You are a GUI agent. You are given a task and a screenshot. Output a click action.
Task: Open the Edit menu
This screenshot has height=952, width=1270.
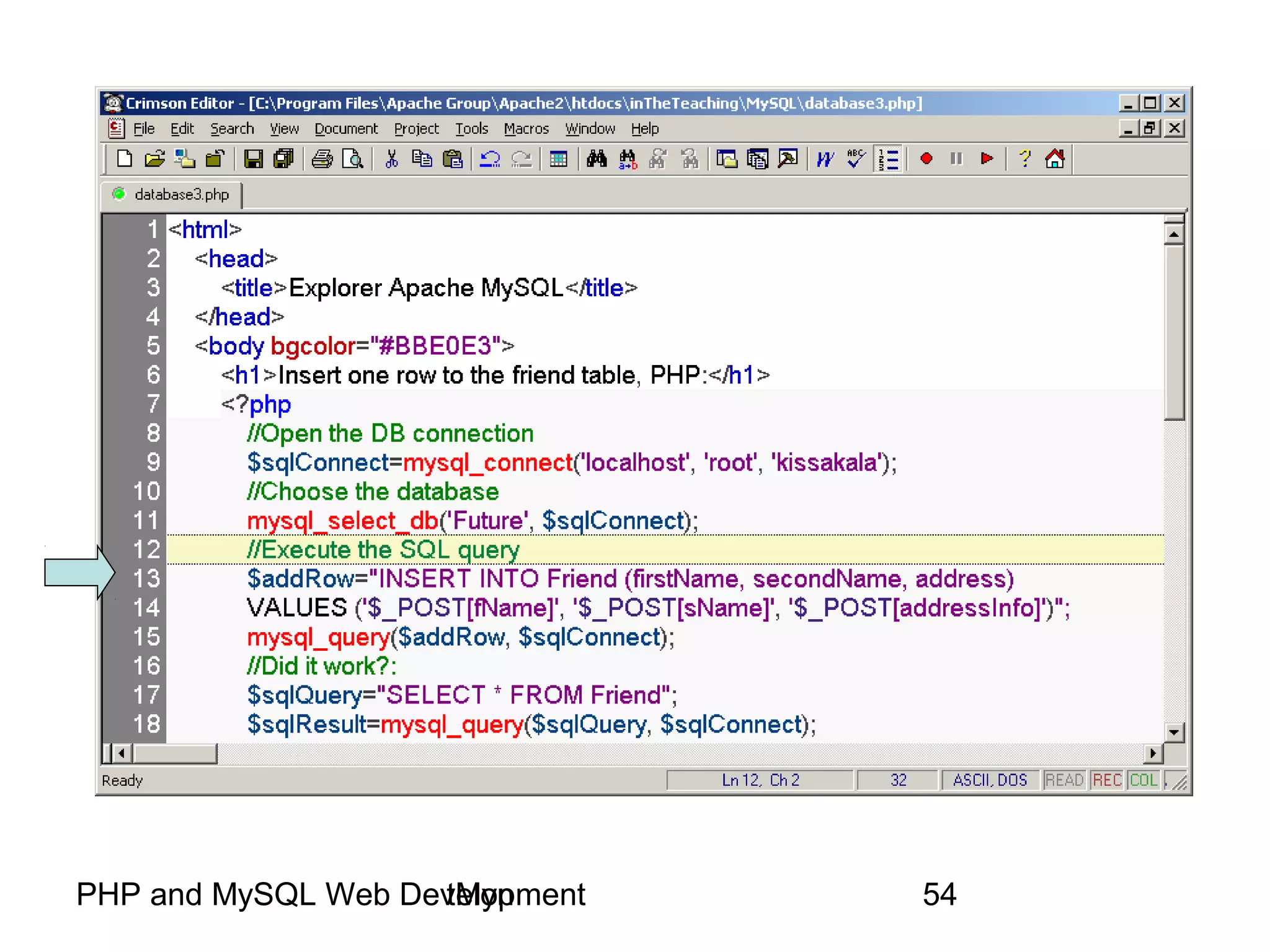click(x=182, y=129)
